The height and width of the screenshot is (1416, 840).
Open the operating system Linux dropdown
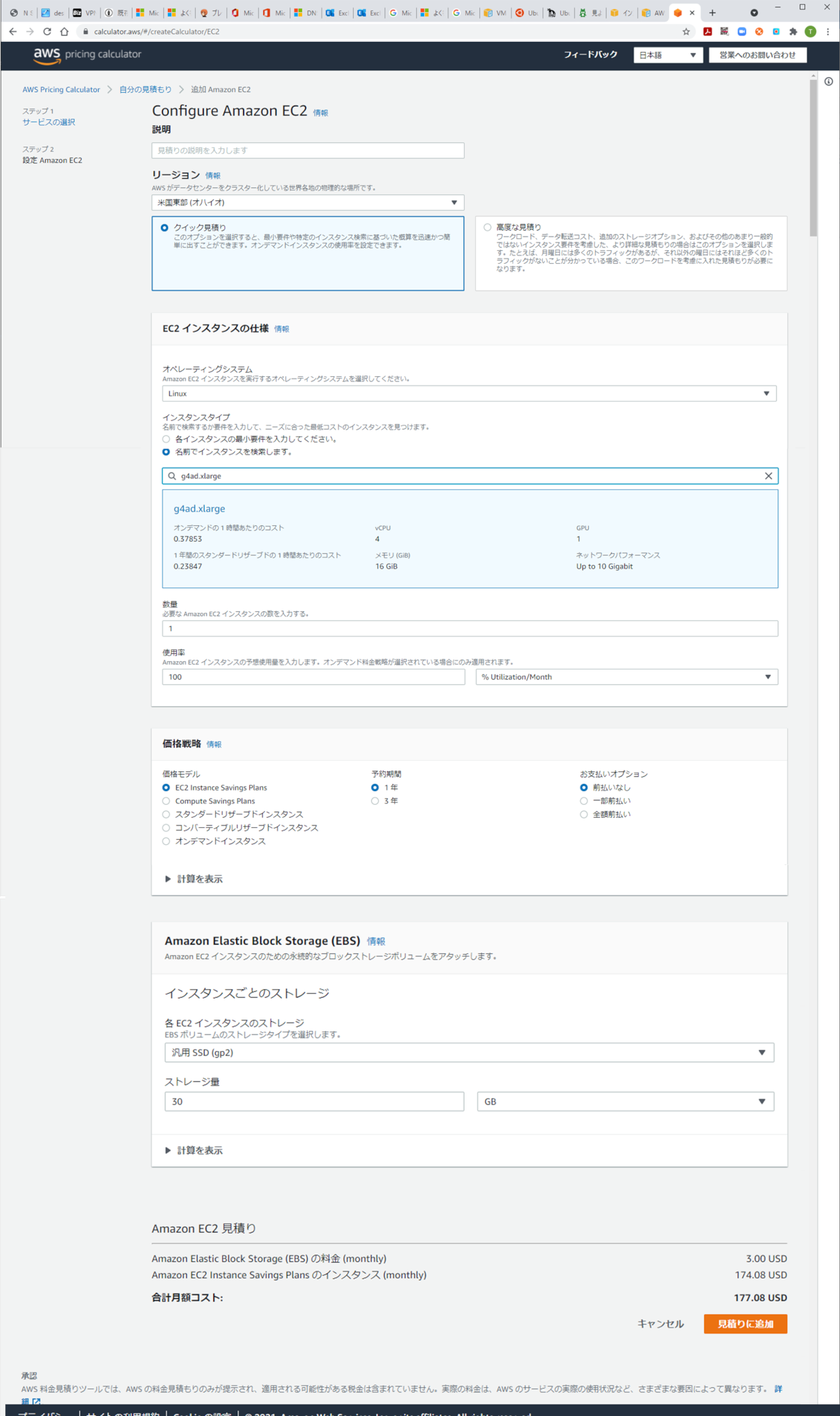pyautogui.click(x=469, y=394)
